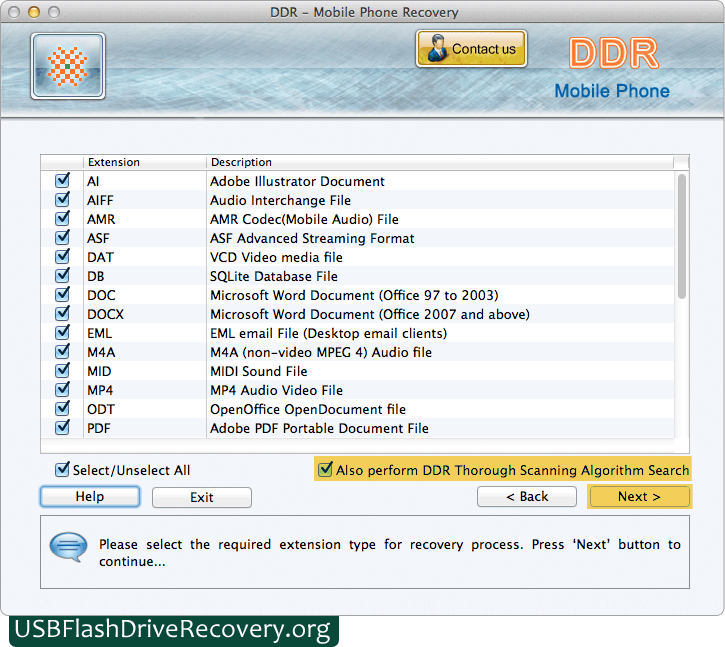This screenshot has width=725, height=647.
Task: Sort by the Description column header
Action: tap(439, 162)
